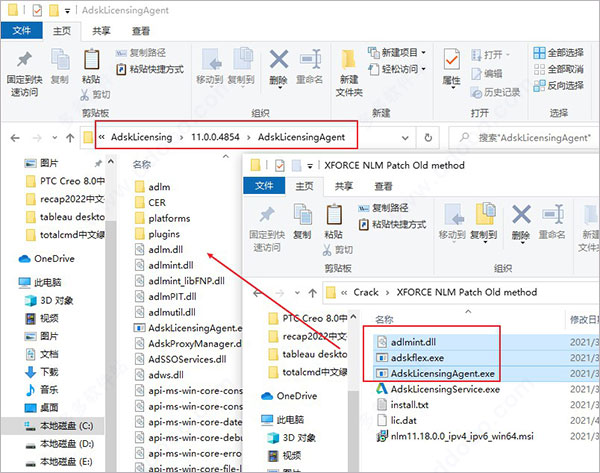600x473 pixels.
Task: Click Invert selection (反向选择) in AdskLicensingAgent ribbon
Action: tap(559, 86)
